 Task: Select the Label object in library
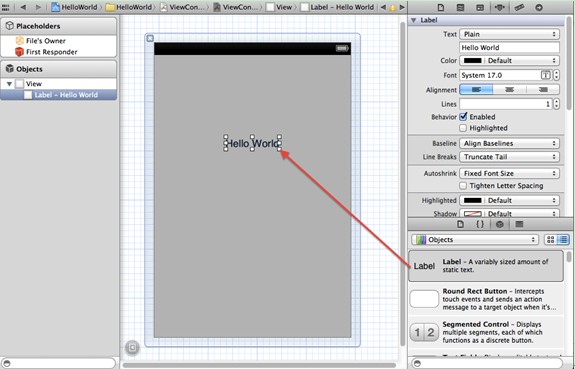click(486, 266)
